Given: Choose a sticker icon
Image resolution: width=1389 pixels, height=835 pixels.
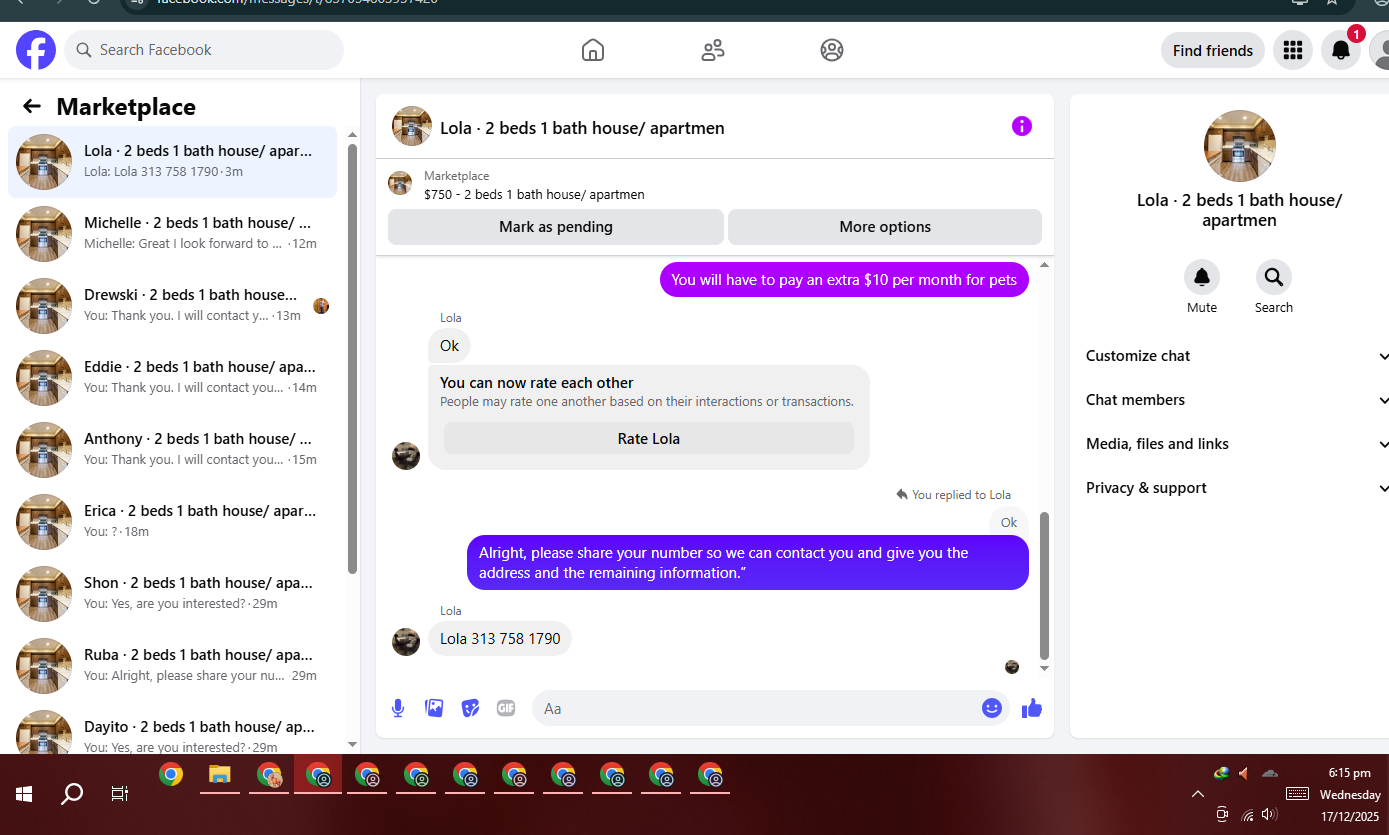Looking at the screenshot, I should coord(470,708).
